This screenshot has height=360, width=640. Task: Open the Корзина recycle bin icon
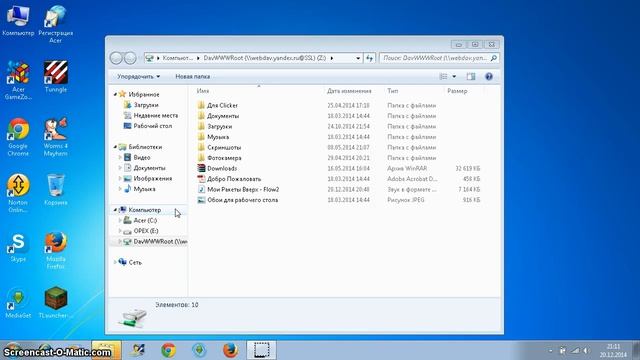56,189
